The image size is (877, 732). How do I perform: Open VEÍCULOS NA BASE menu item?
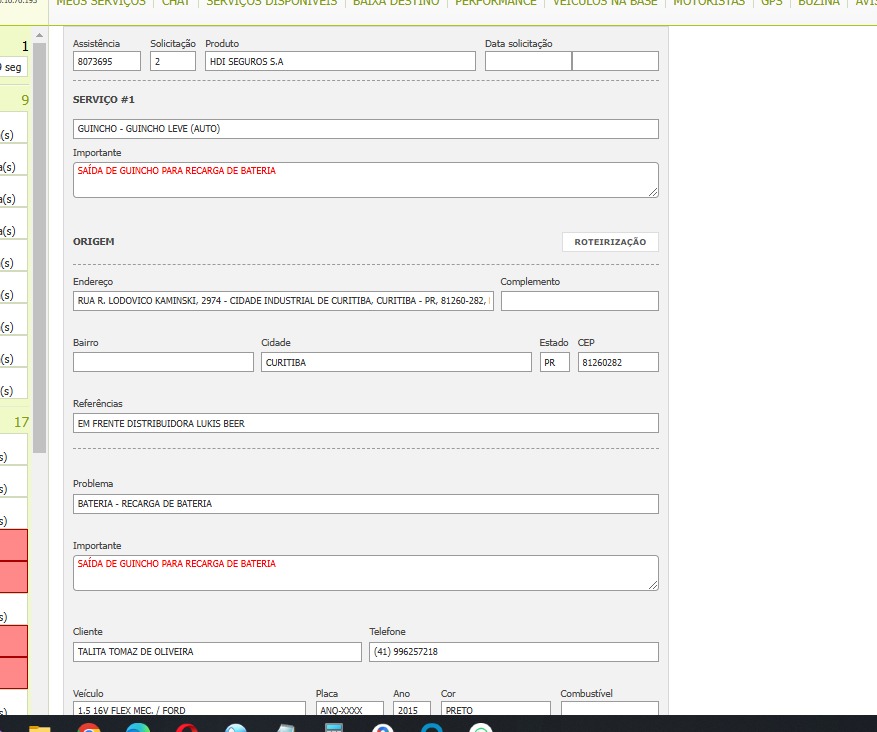pyautogui.click(x=605, y=3)
